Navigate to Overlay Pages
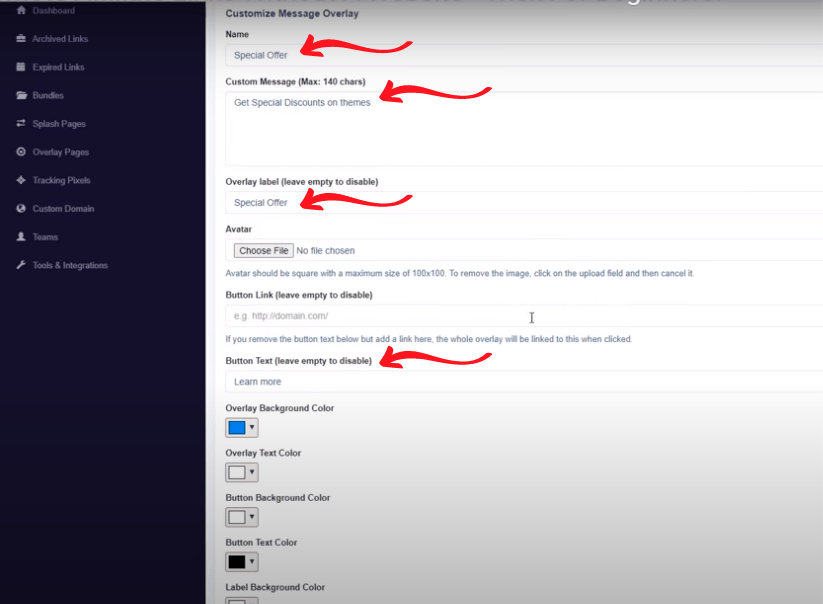The image size is (823, 604). (x=61, y=152)
